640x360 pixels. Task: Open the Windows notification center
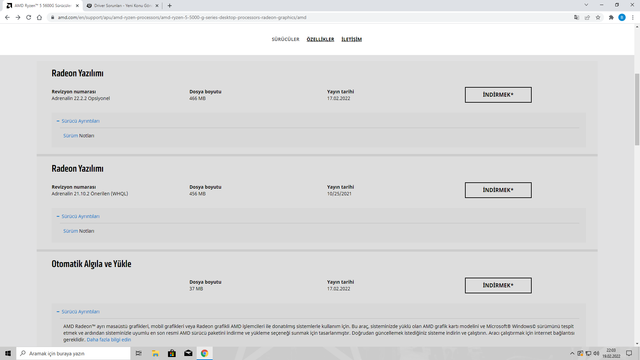point(629,353)
